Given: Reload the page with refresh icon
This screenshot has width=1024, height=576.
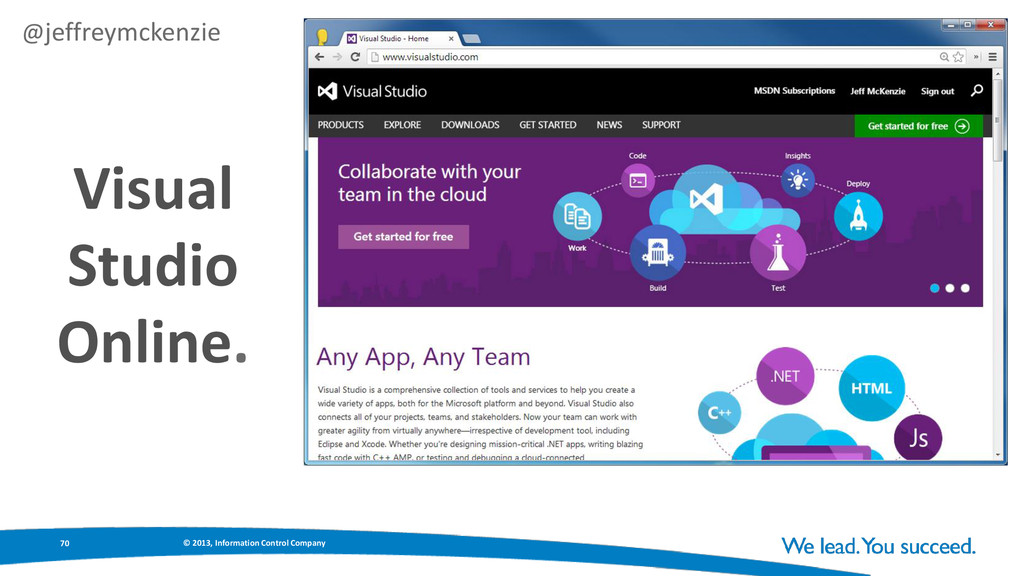Looking at the screenshot, I should (x=355, y=57).
